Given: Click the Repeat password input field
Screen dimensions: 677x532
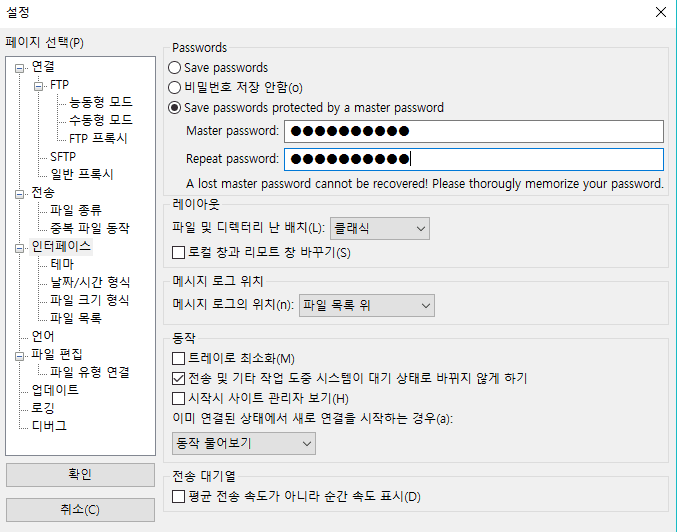Looking at the screenshot, I should tap(474, 159).
